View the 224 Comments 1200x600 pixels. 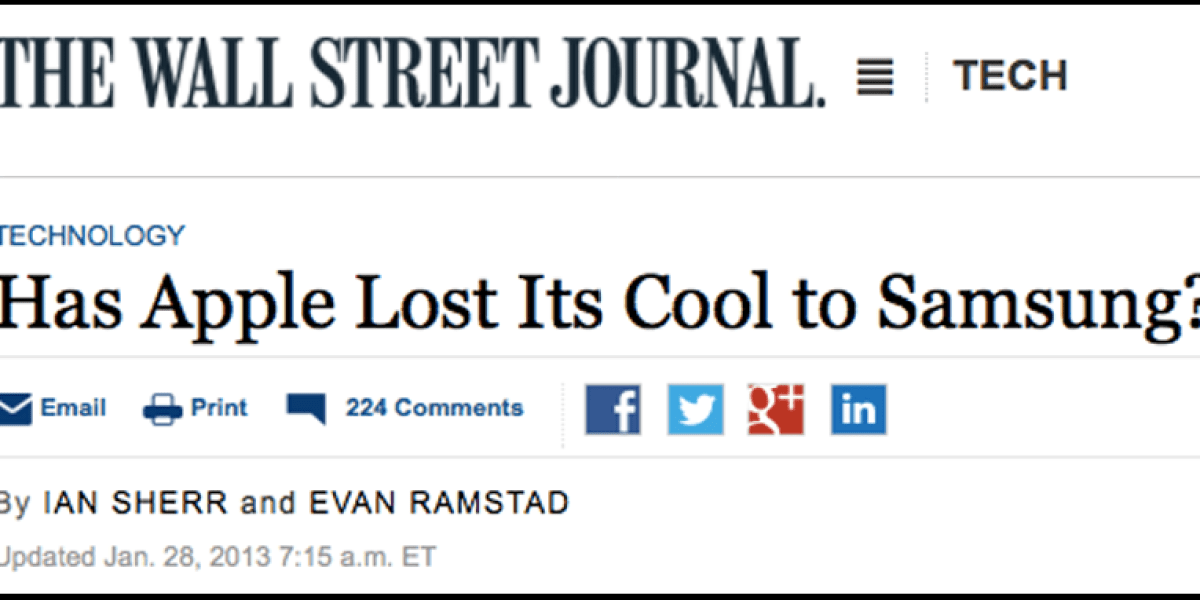tap(434, 408)
